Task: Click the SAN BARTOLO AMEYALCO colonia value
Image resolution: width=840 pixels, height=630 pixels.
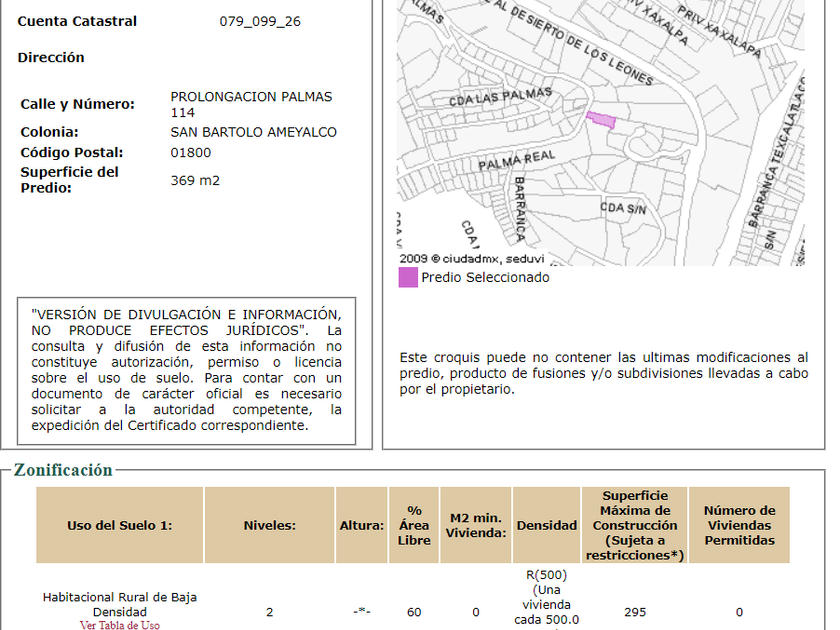Action: 253,132
